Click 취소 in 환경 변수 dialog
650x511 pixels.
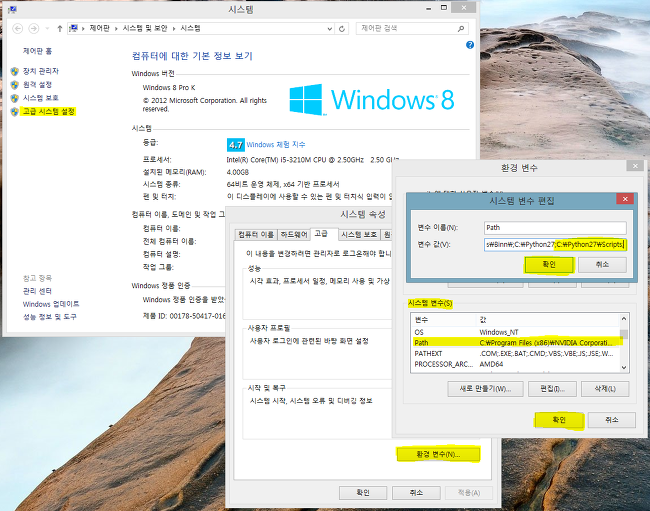612,420
